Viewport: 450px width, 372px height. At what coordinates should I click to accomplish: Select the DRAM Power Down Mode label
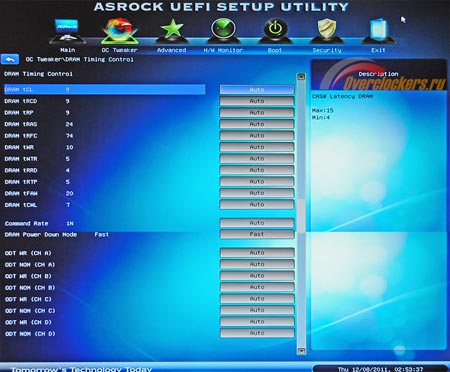(41, 235)
